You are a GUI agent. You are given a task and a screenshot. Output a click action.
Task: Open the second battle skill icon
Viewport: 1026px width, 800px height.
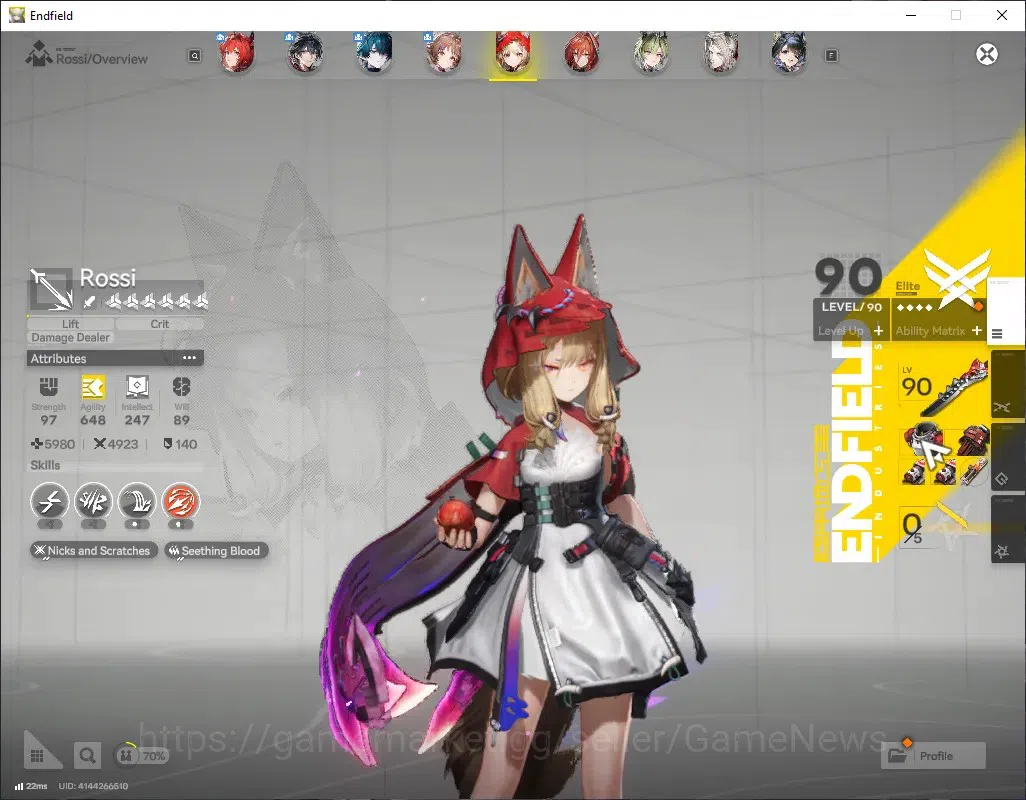click(94, 502)
